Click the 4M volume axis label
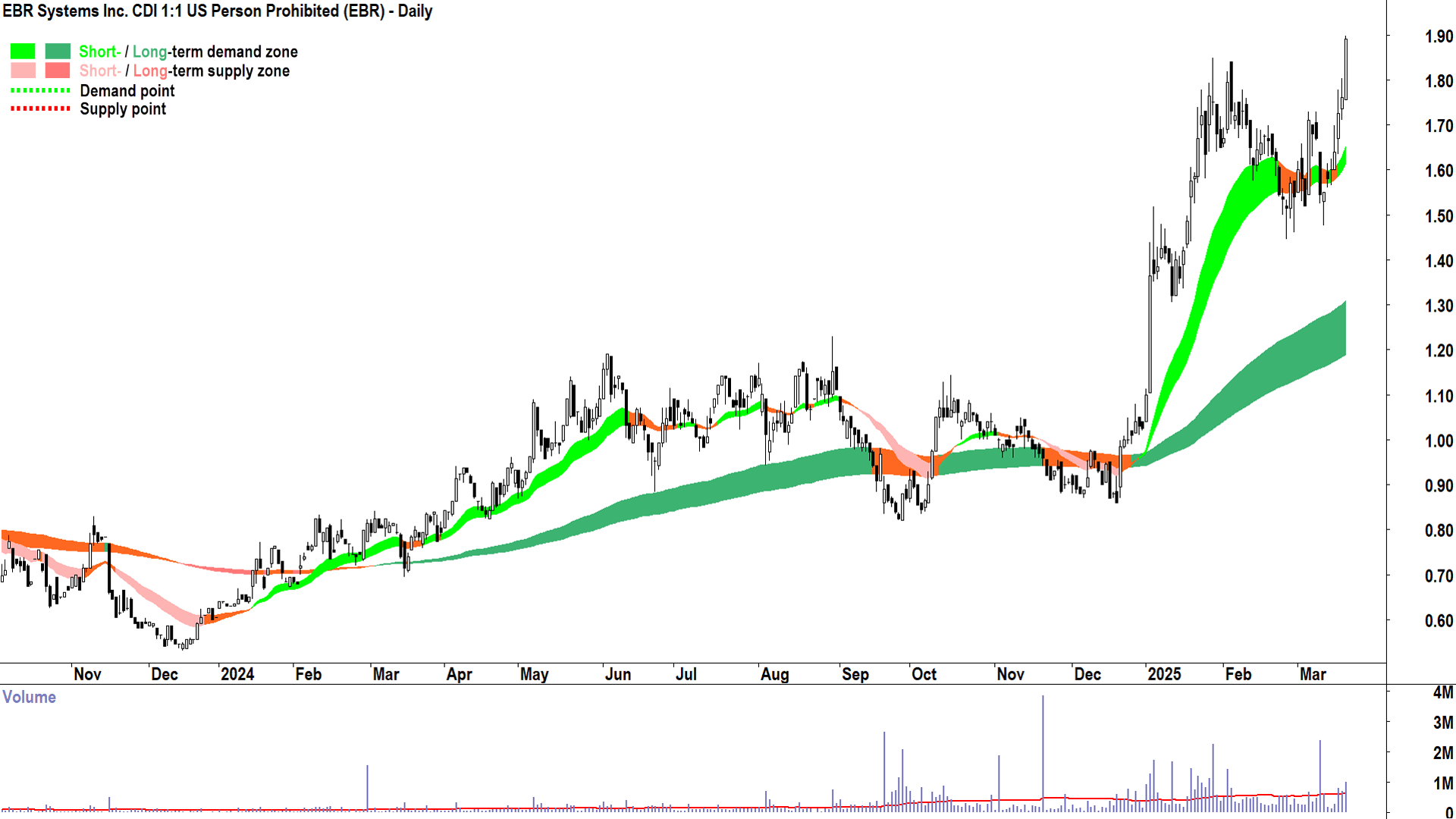Viewport: 1456px width, 819px height. coord(1442,692)
